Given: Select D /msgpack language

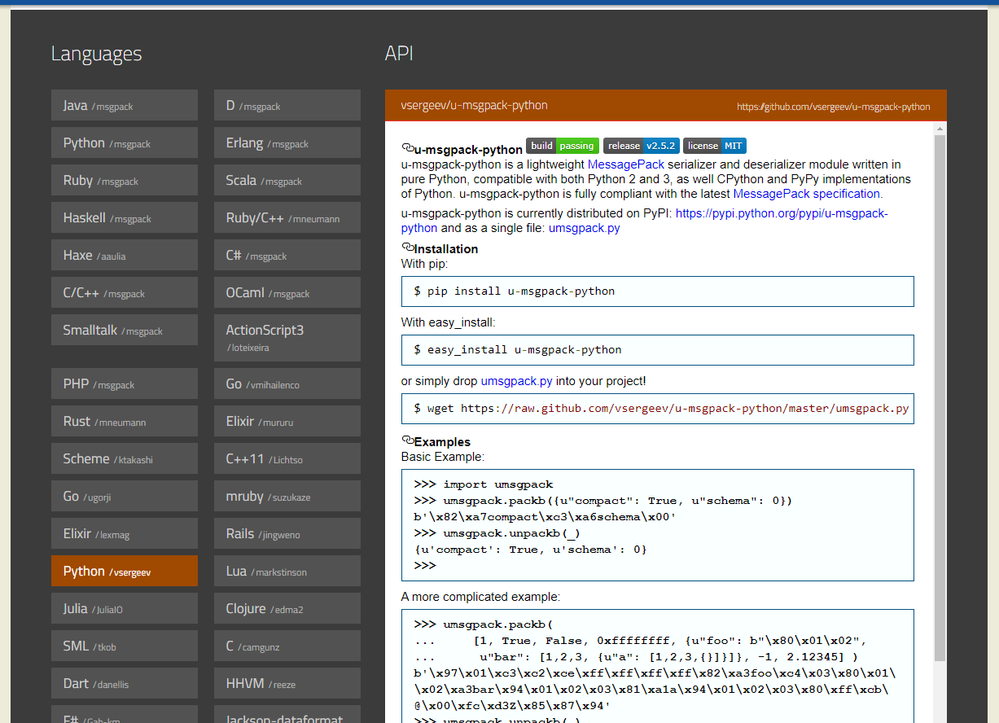Looking at the screenshot, I should tap(287, 105).
